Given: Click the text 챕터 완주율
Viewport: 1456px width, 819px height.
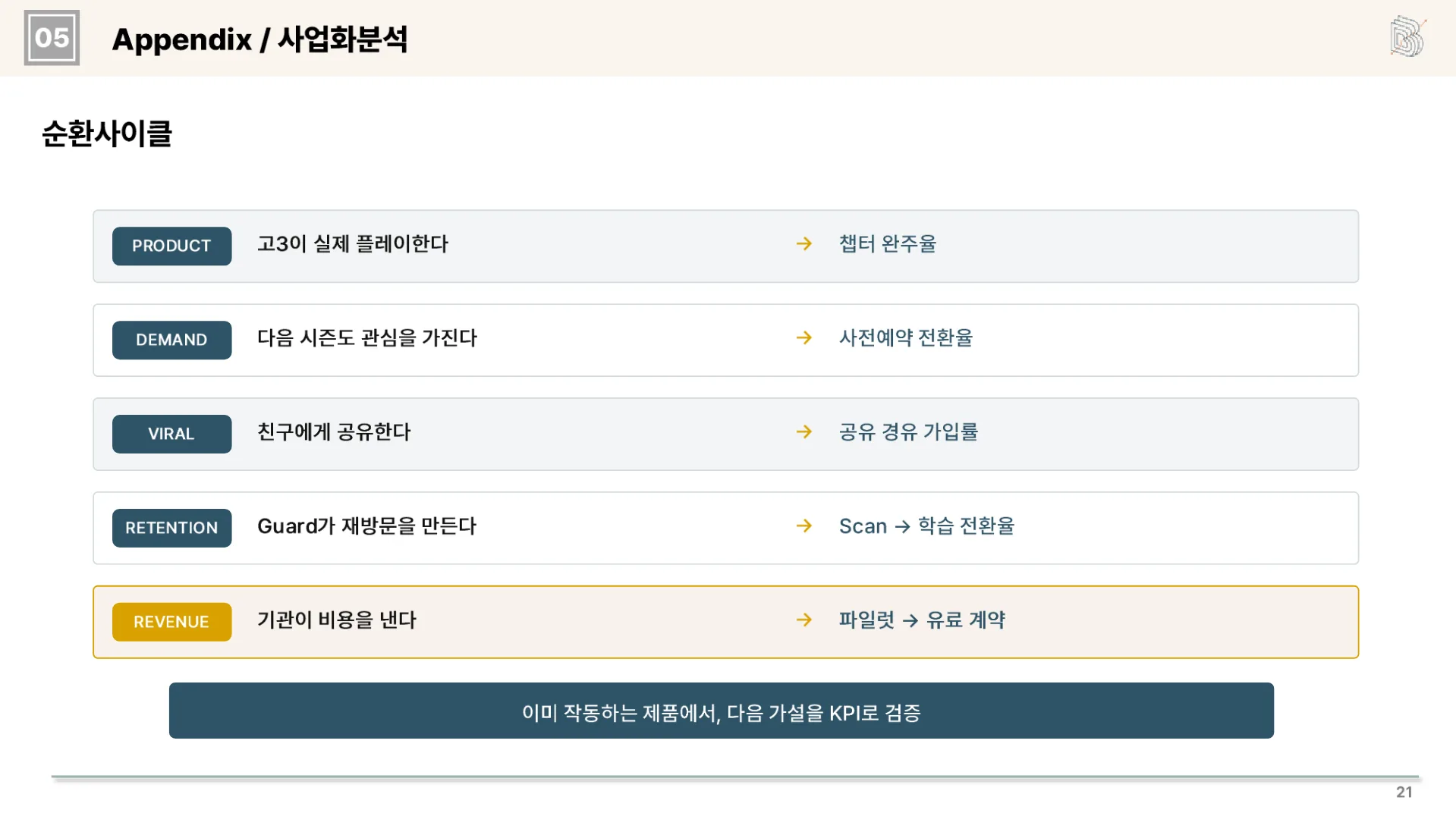Looking at the screenshot, I should click(888, 243).
